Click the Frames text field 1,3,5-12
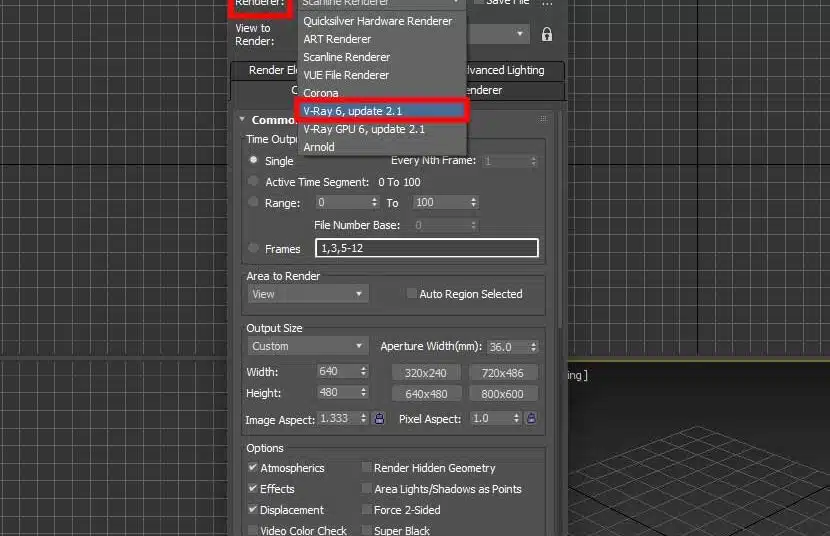 (427, 248)
